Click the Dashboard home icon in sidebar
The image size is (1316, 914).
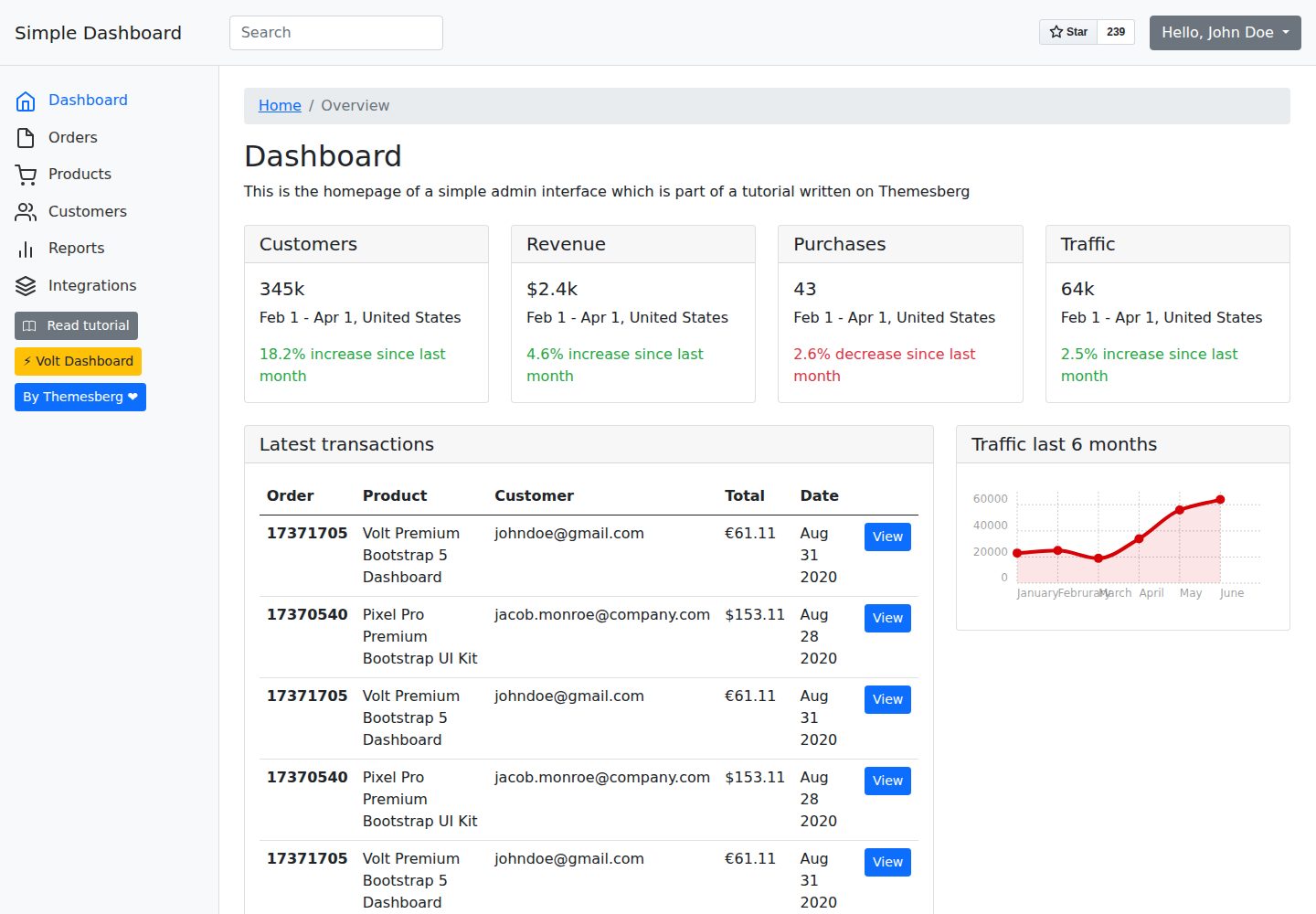[26, 101]
